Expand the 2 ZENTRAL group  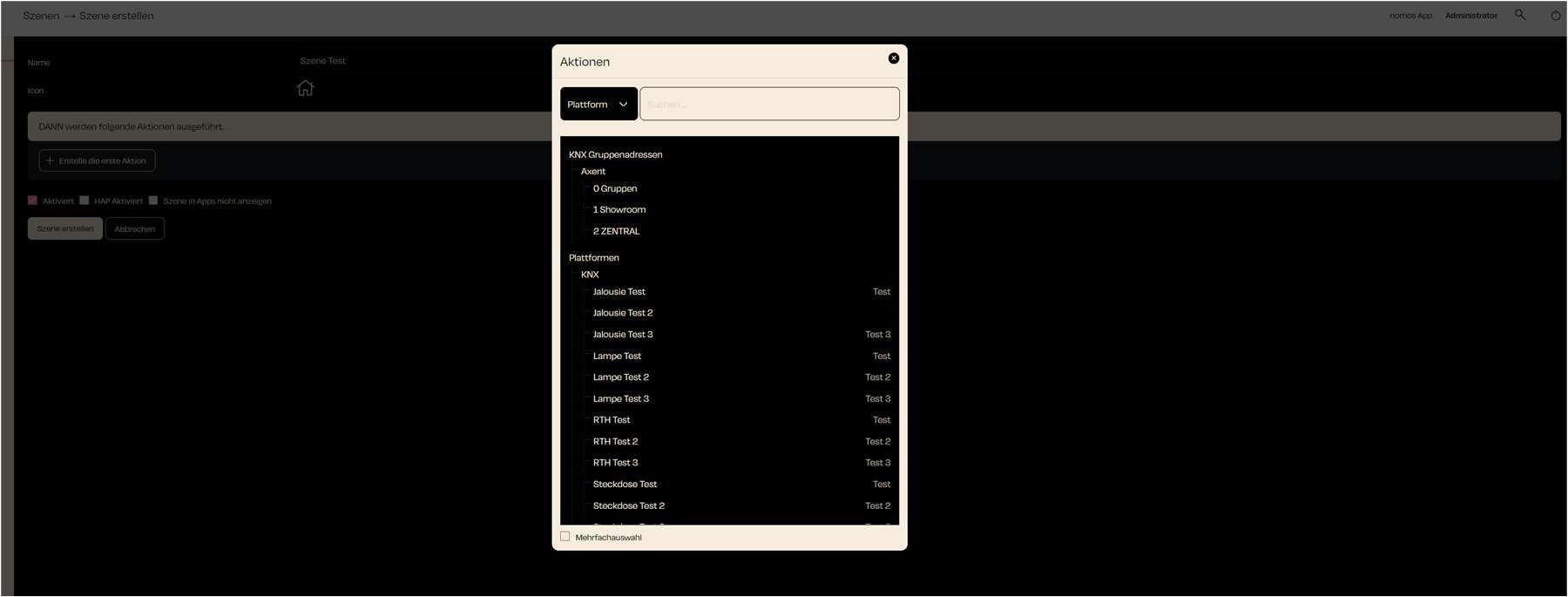[x=616, y=231]
